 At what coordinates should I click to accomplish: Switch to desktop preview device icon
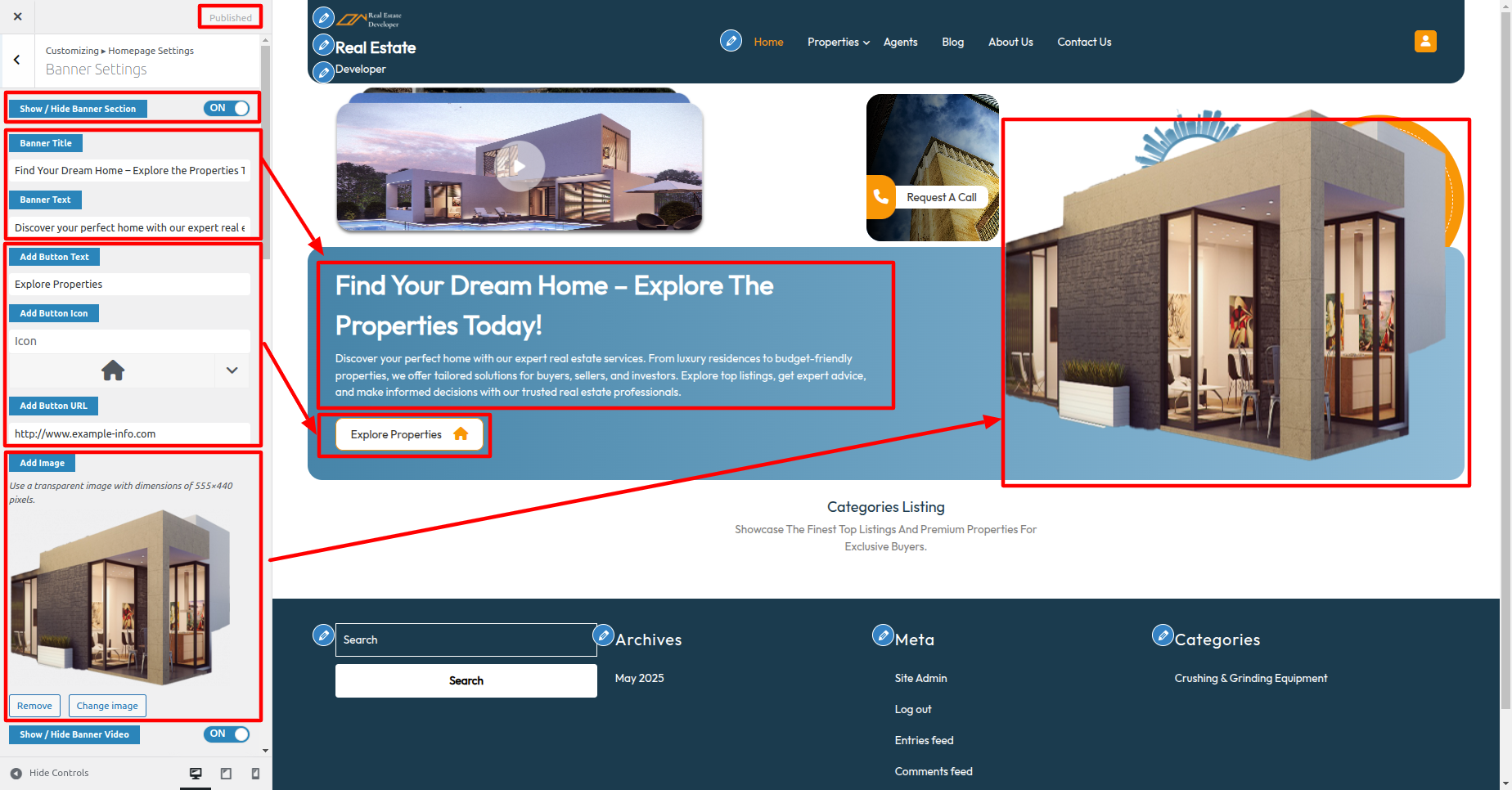point(196,774)
